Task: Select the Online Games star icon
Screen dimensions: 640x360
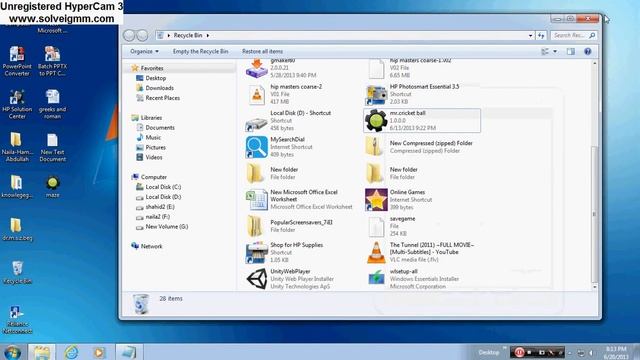Action: point(376,200)
